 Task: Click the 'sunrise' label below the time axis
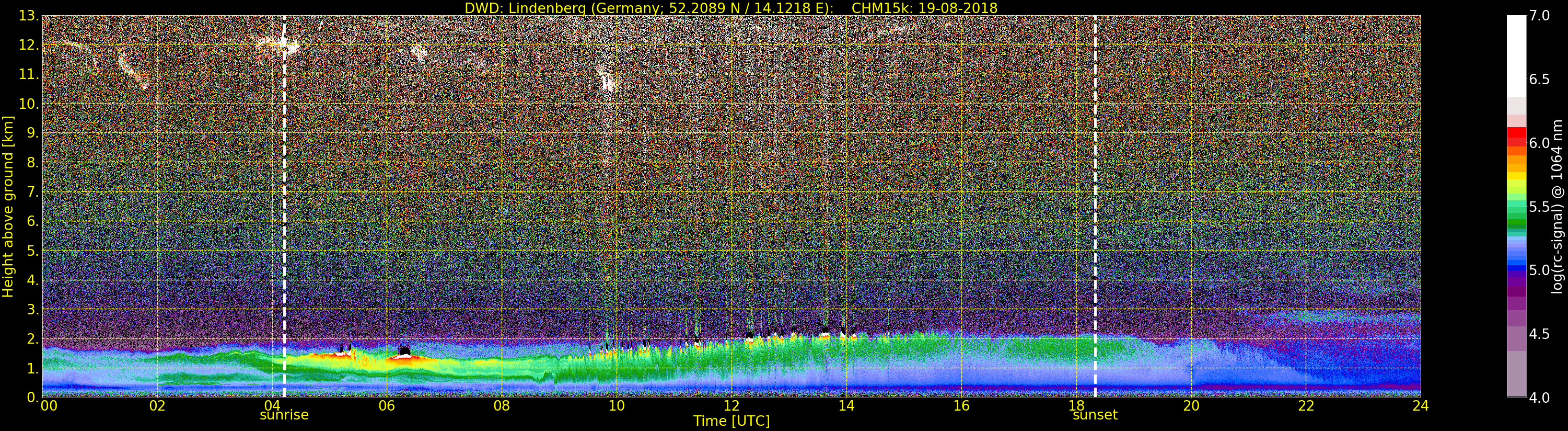coord(284,415)
